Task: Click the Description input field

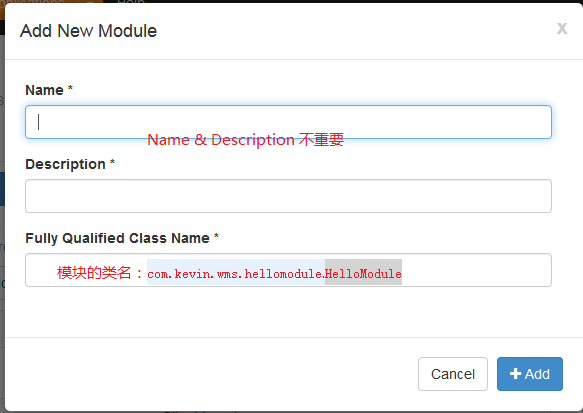Action: (x=288, y=196)
